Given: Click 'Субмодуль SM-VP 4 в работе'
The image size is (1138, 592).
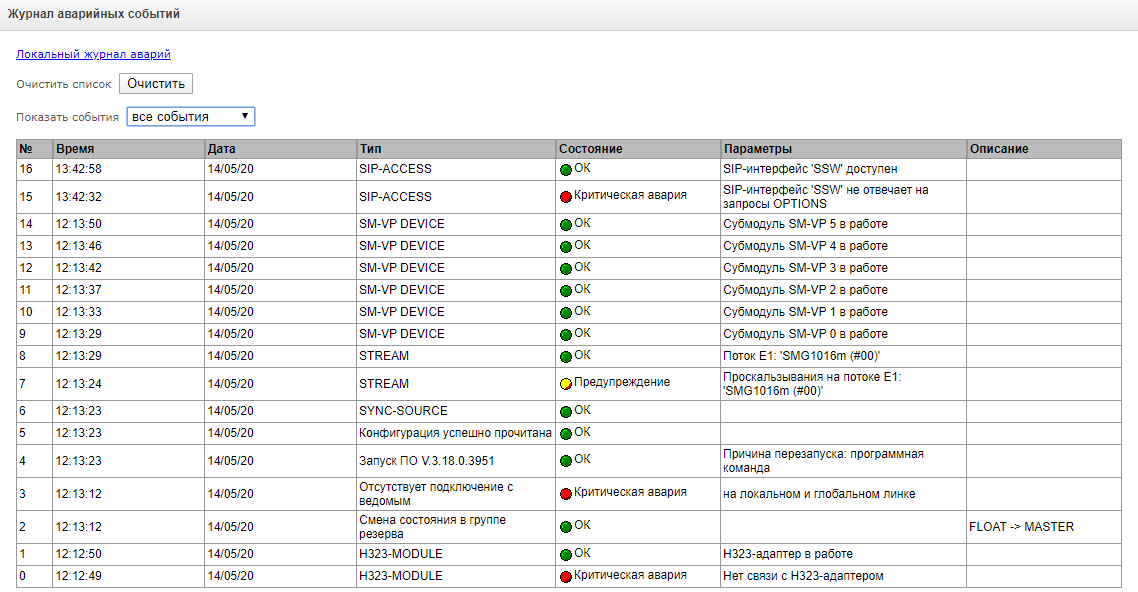Looking at the screenshot, I should point(805,246).
